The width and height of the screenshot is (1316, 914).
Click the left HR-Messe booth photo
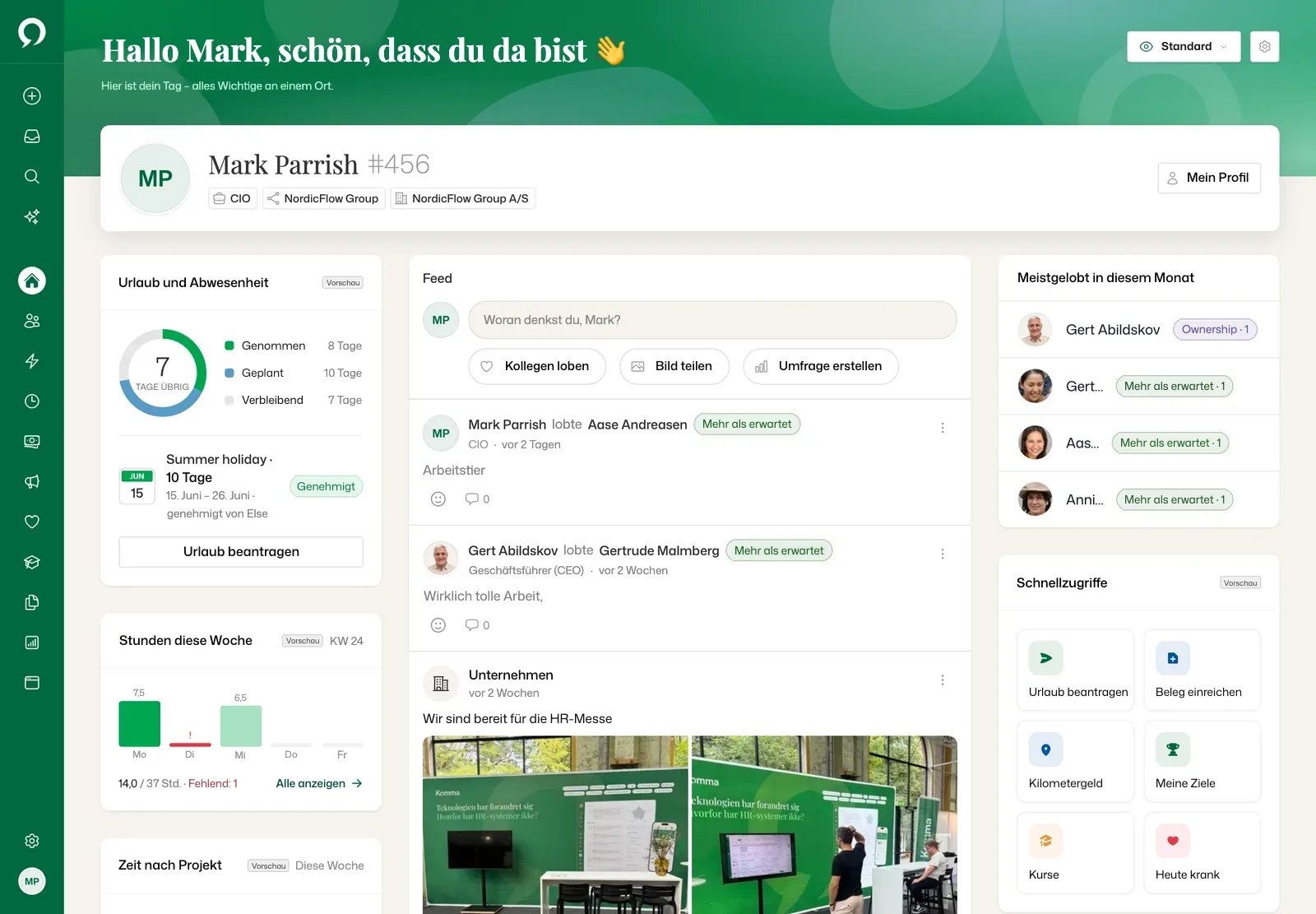(555, 824)
